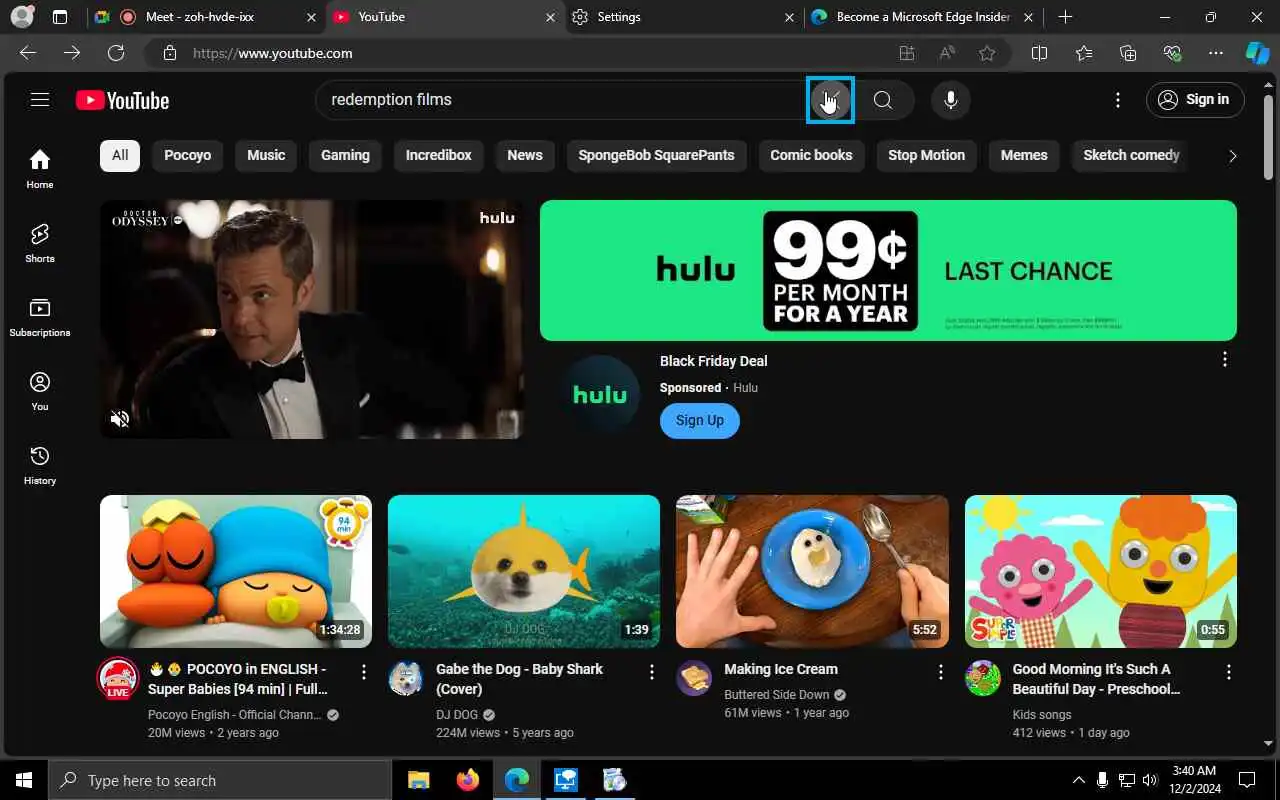Viewport: 1280px width, 800px height.
Task: Filter by Music chip
Action: (x=266, y=155)
